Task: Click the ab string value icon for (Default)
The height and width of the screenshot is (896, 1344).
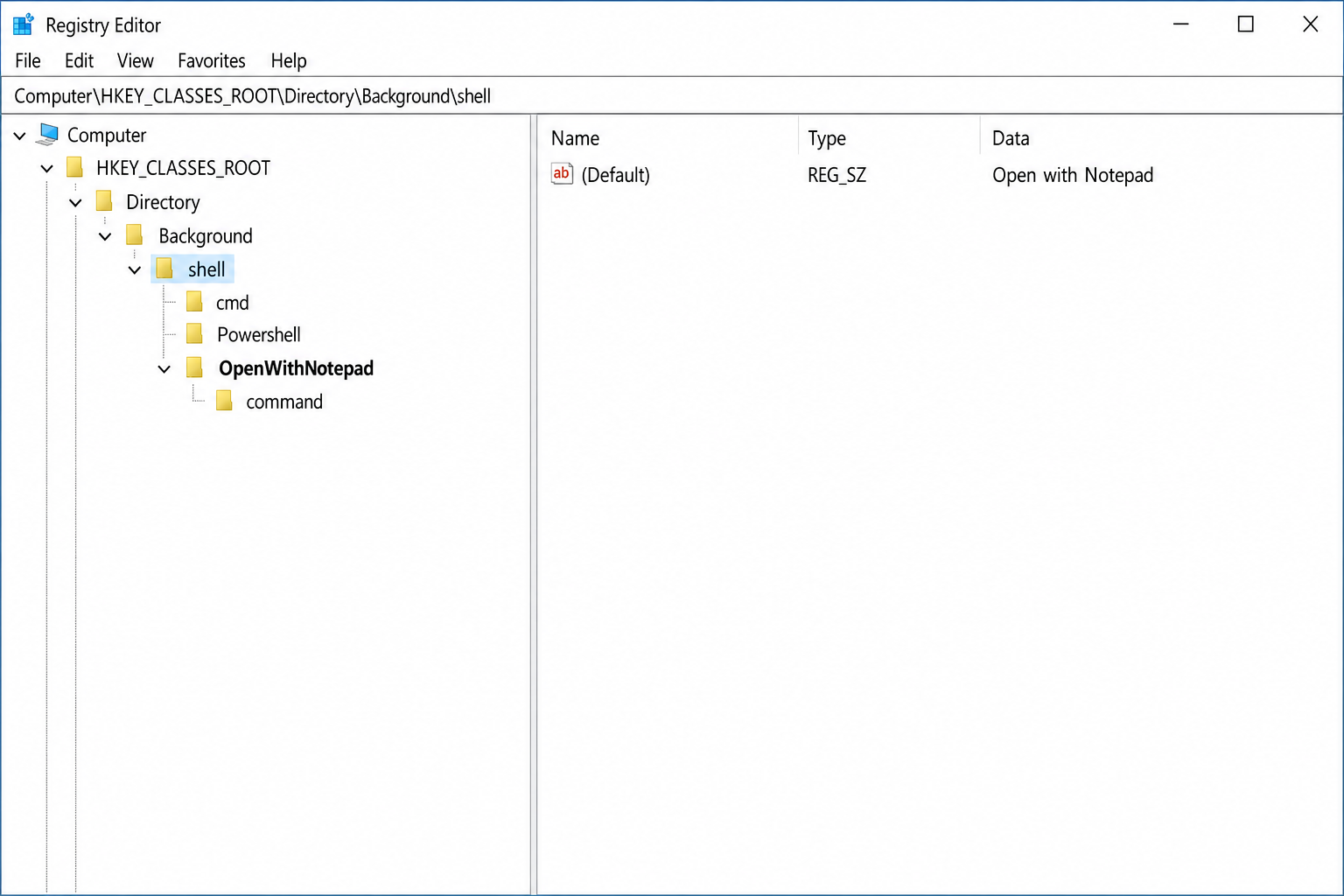Action: [x=562, y=174]
